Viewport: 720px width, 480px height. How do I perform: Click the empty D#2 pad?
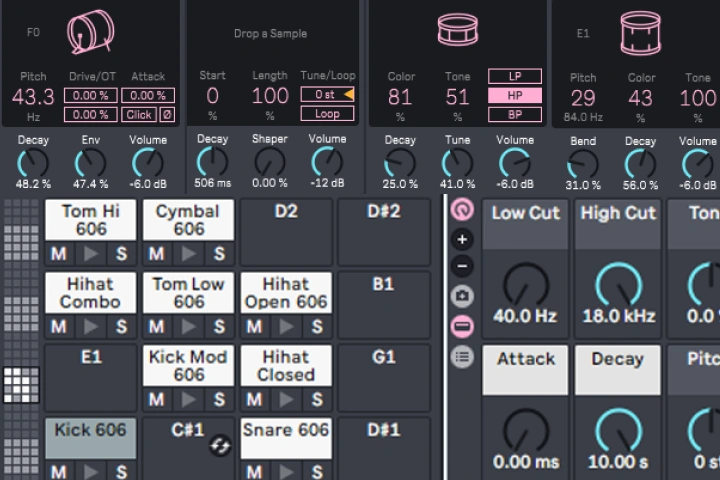384,232
